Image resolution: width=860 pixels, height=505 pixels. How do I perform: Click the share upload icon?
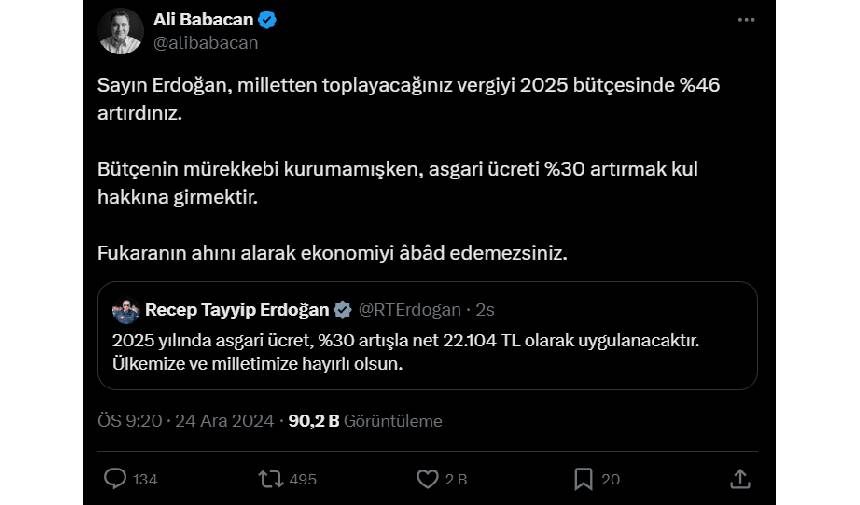click(x=740, y=479)
